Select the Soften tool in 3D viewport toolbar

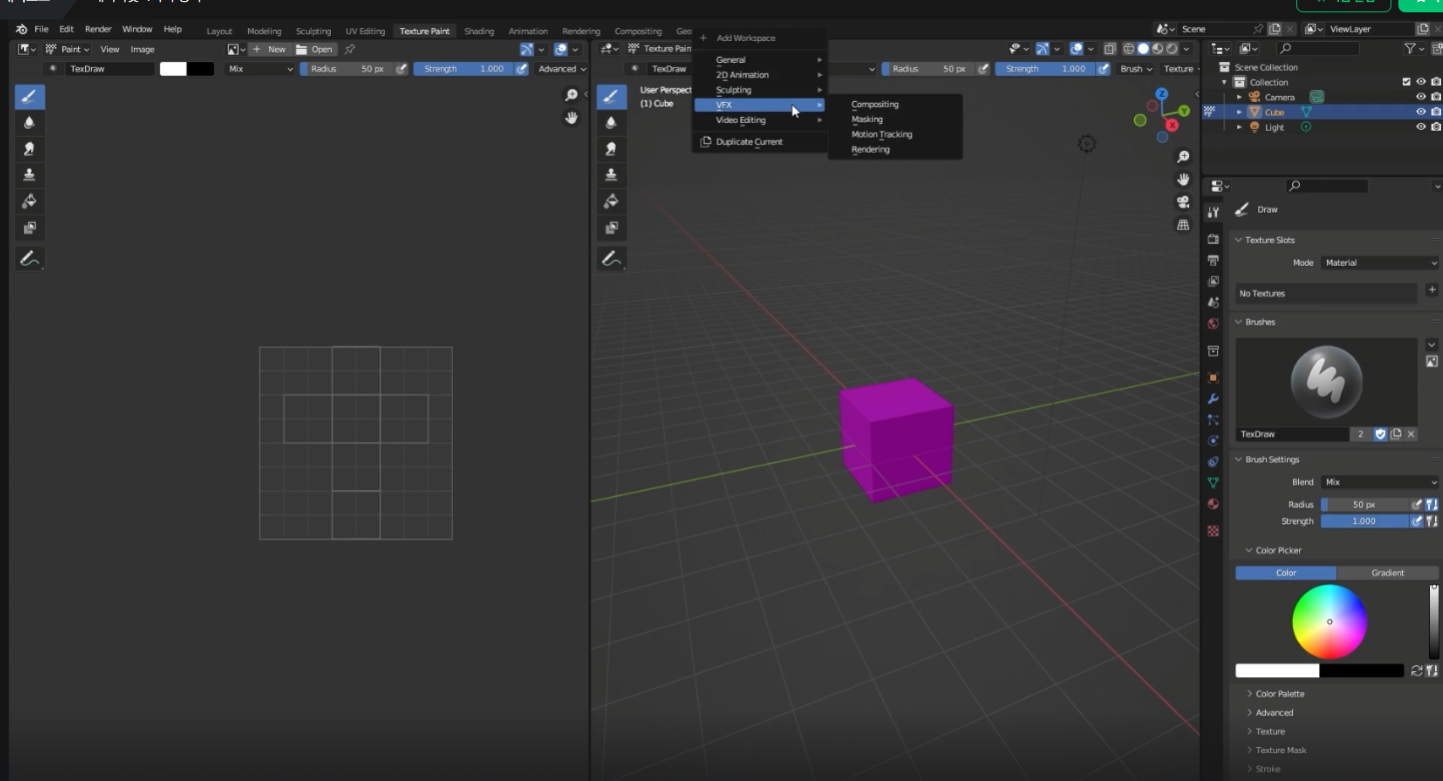pyautogui.click(x=611, y=123)
